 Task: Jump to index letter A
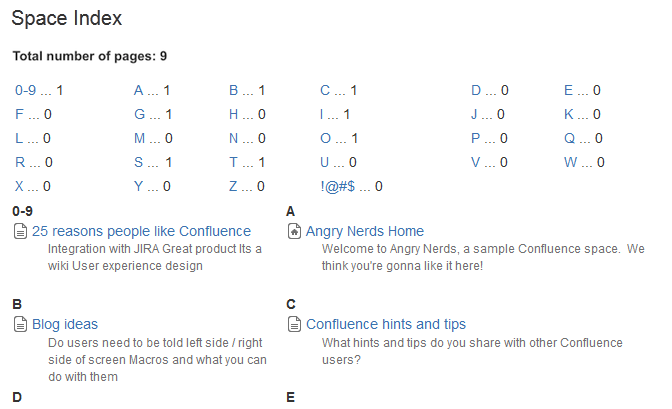pyautogui.click(x=139, y=90)
